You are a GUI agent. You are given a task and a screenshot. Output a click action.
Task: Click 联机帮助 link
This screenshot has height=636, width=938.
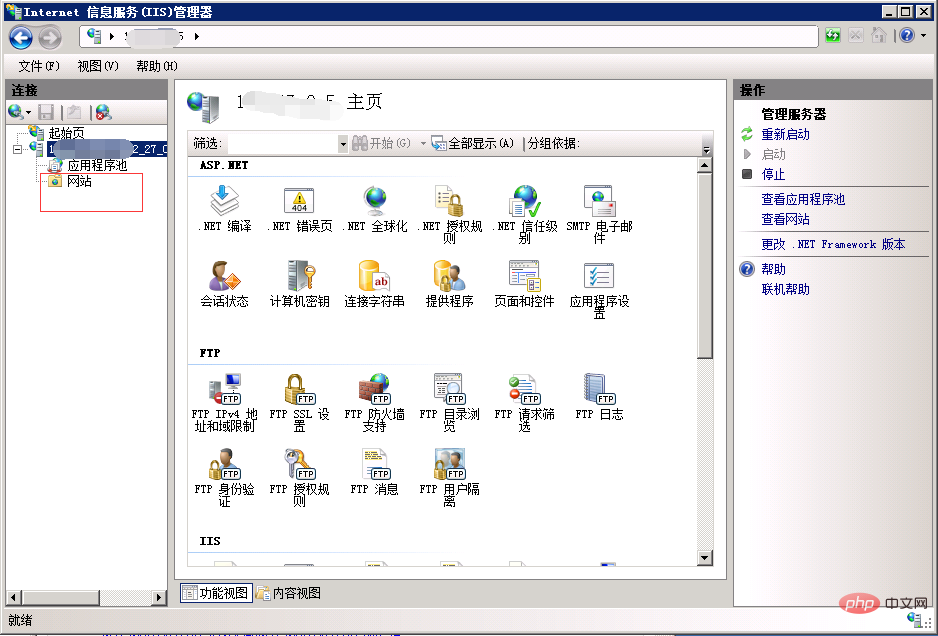pos(785,289)
